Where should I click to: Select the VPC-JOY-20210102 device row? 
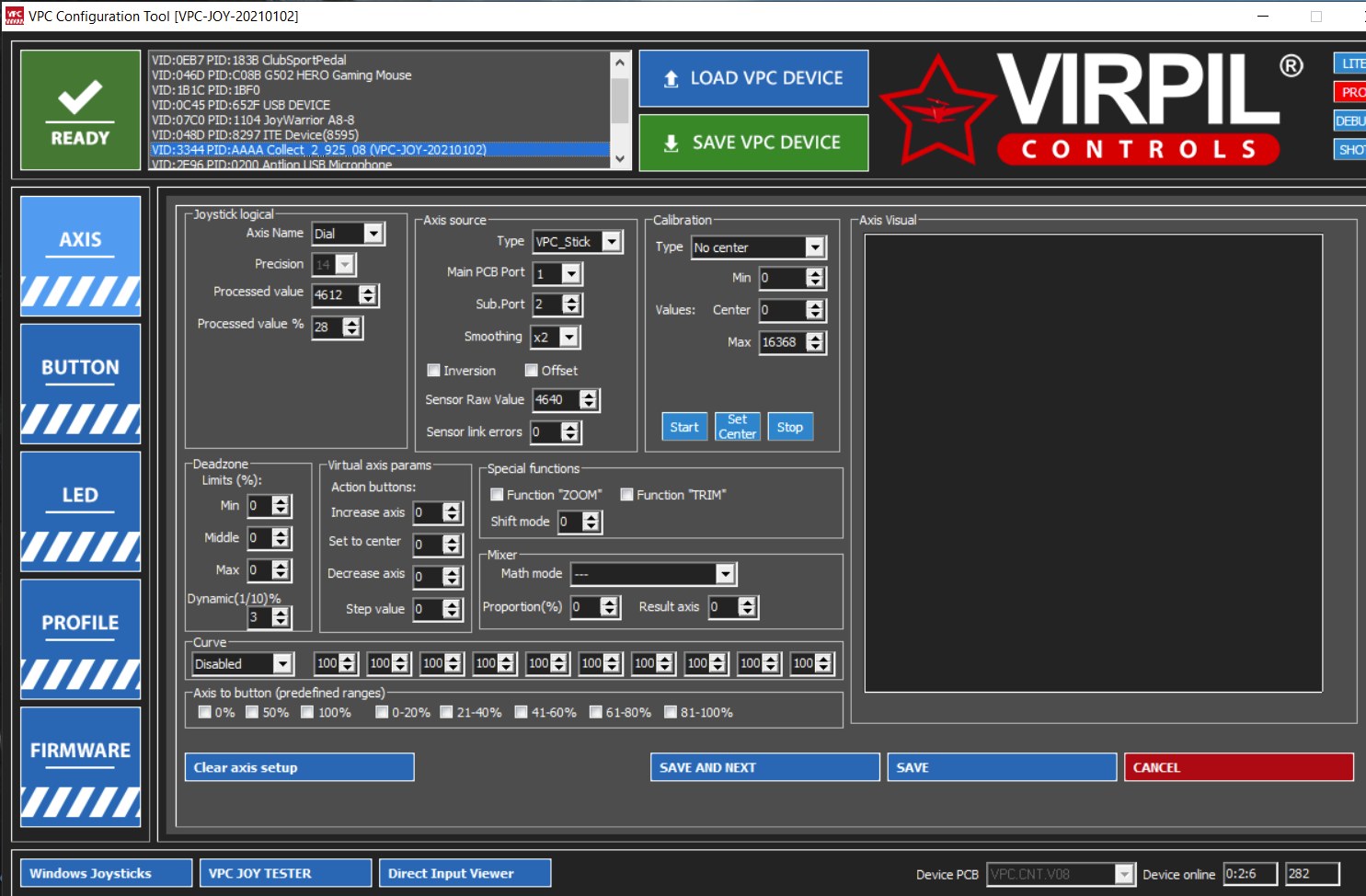point(378,150)
